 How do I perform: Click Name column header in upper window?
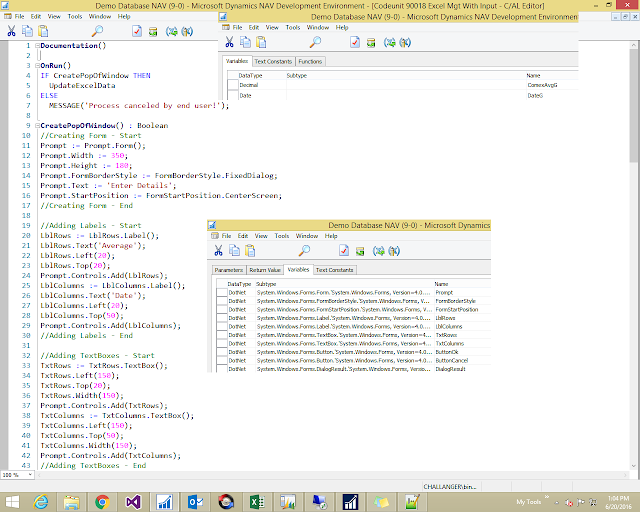tap(533, 76)
